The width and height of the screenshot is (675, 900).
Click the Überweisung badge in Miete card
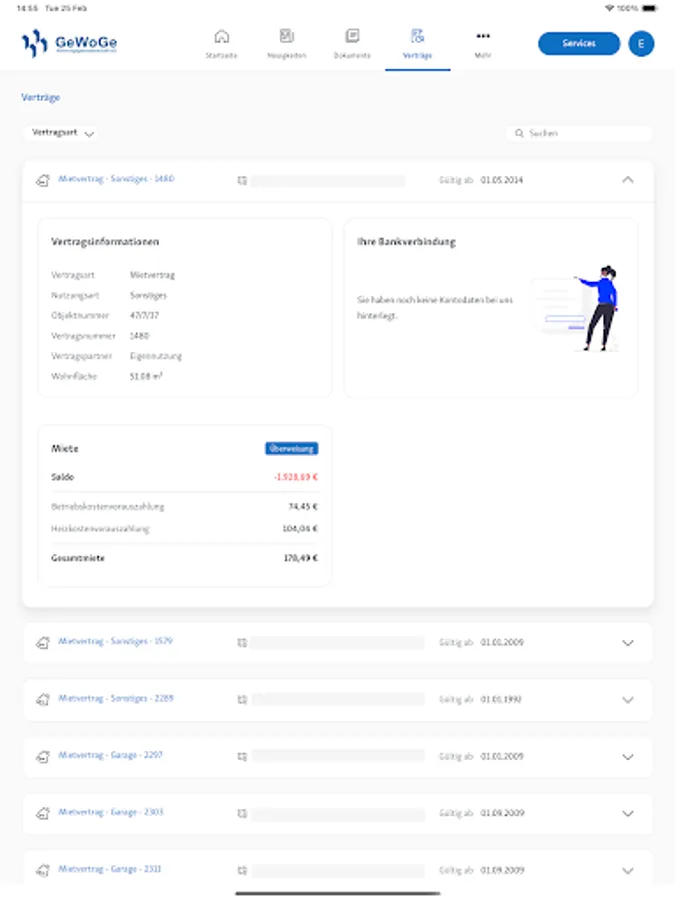click(x=292, y=448)
